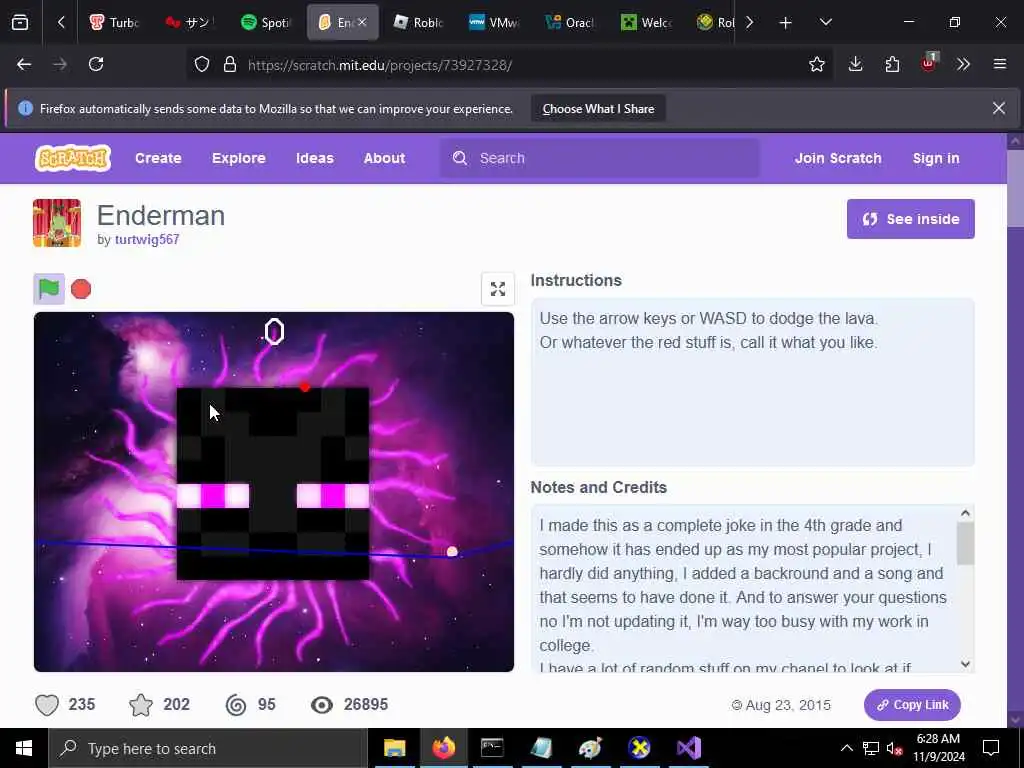Click the Notes and Credits scrollbar thumb
Viewport: 1024px width, 768px height.
click(965, 543)
